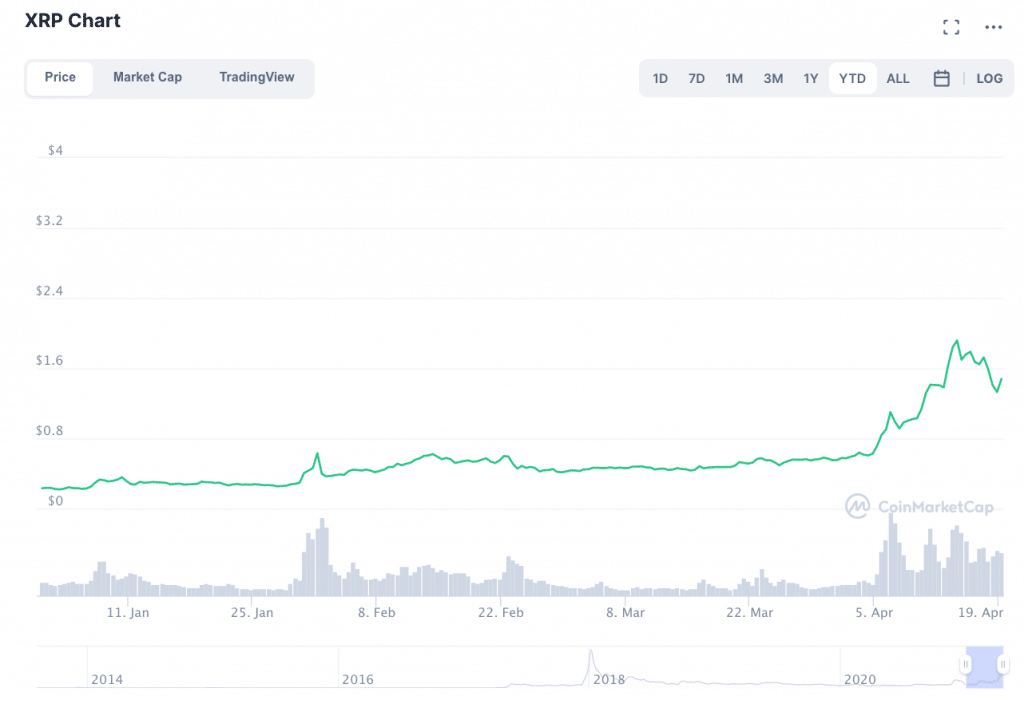Switch to the Market Cap tab
Viewport: 1024px width, 704px height.
pos(147,77)
